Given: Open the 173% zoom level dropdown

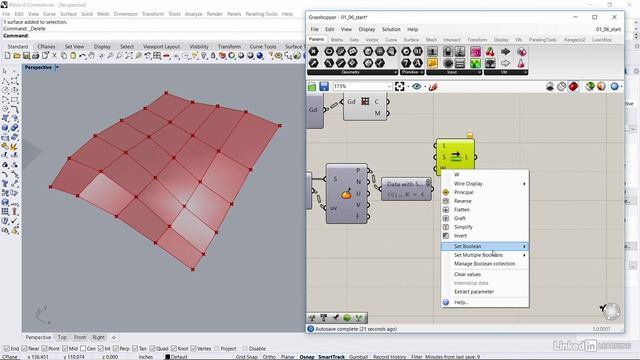Looking at the screenshot, I should tap(389, 87).
